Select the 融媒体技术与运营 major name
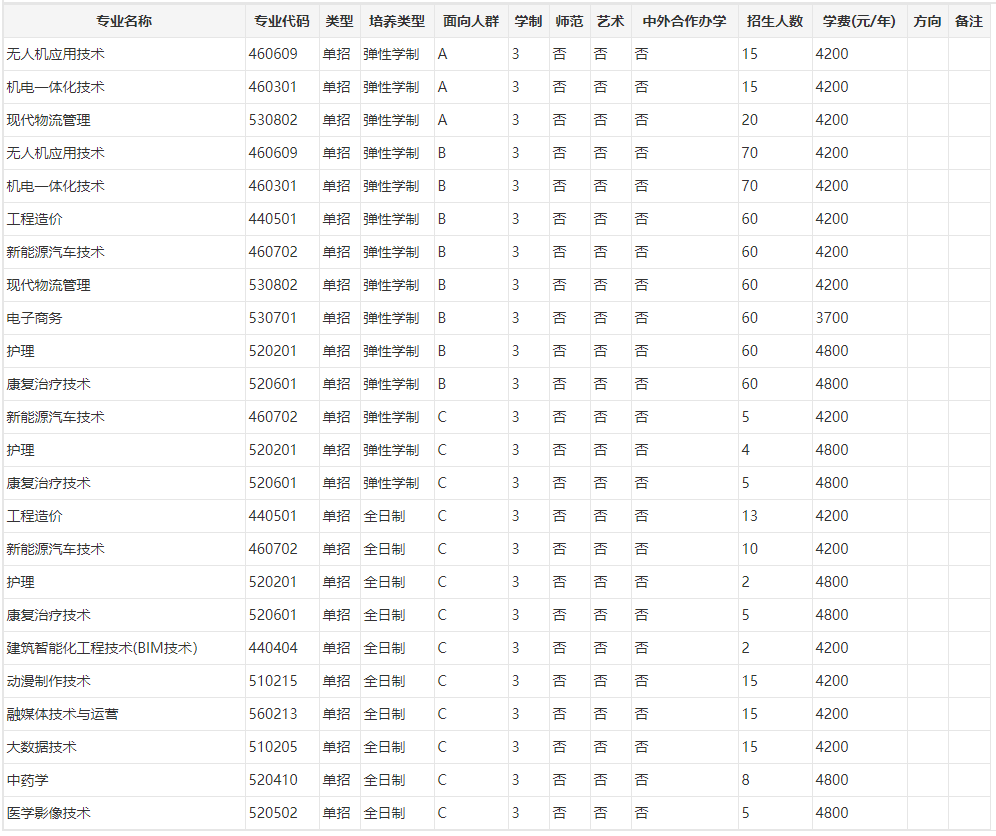The width and height of the screenshot is (996, 836). (62, 714)
